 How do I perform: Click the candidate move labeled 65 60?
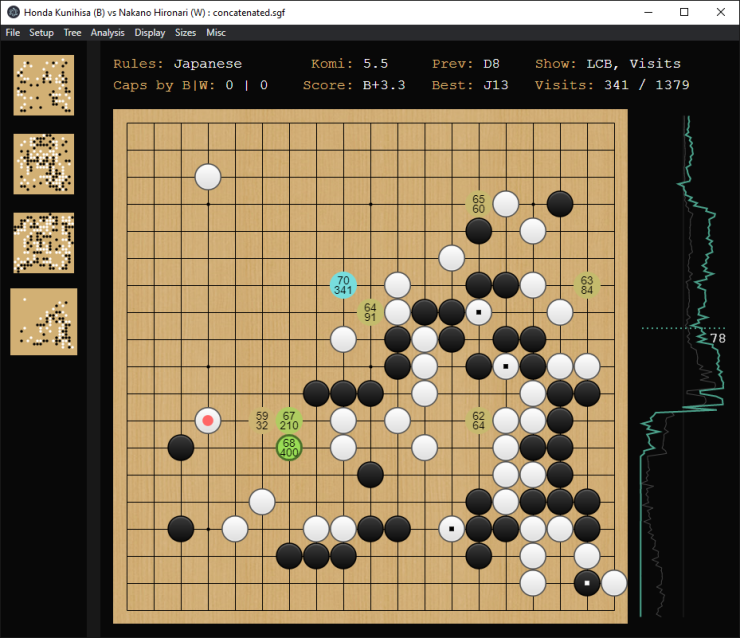[x=478, y=204]
